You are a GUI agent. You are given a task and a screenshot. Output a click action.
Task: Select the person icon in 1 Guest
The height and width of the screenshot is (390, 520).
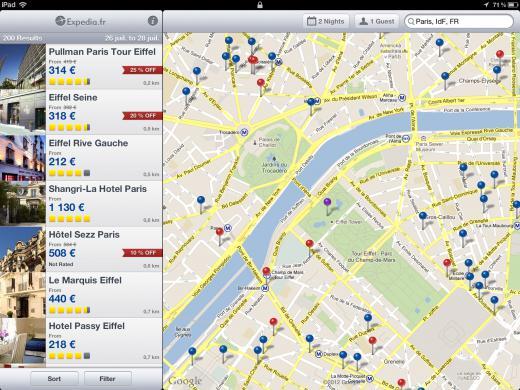(x=363, y=21)
